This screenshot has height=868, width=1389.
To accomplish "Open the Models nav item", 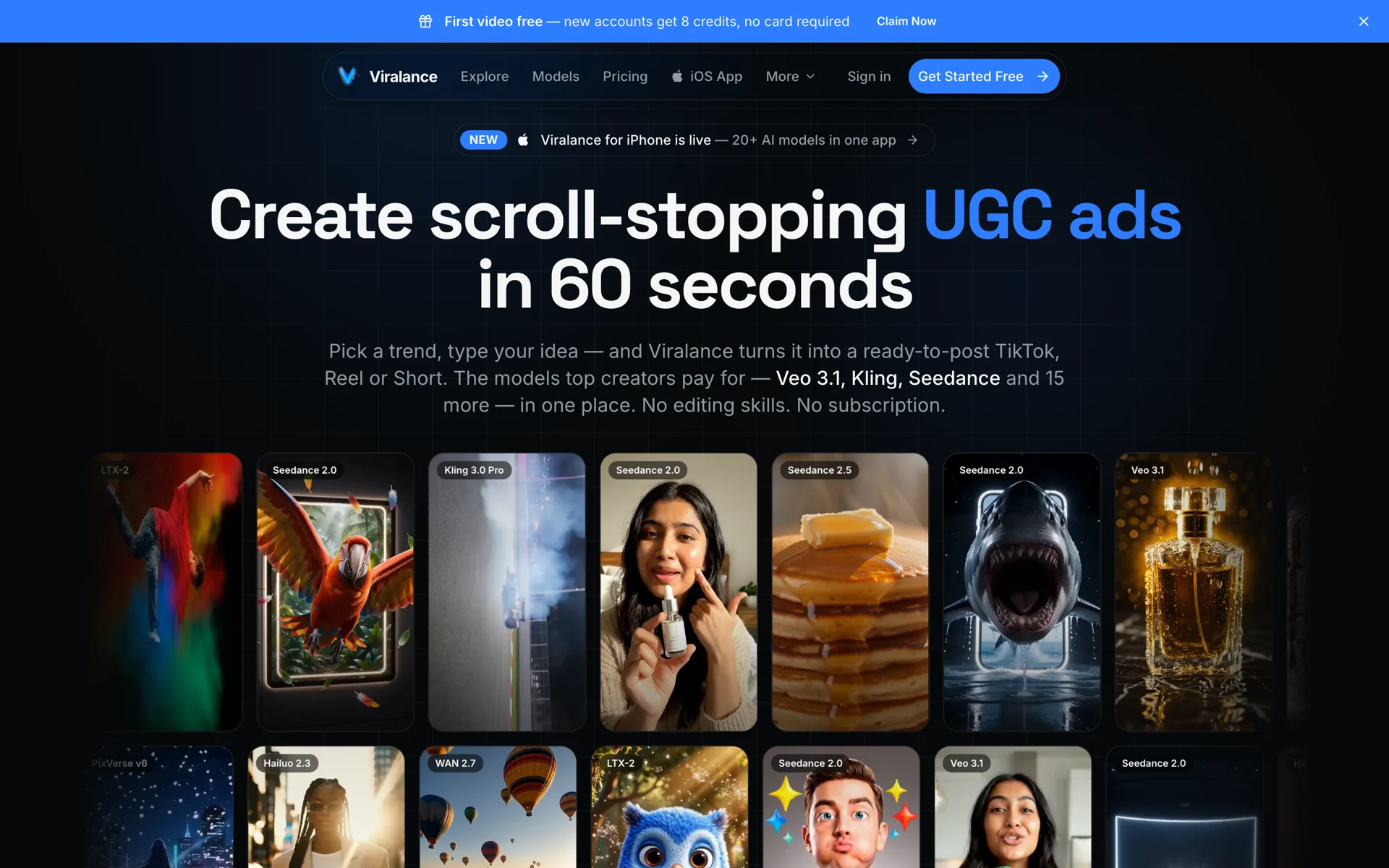I will pos(556,76).
